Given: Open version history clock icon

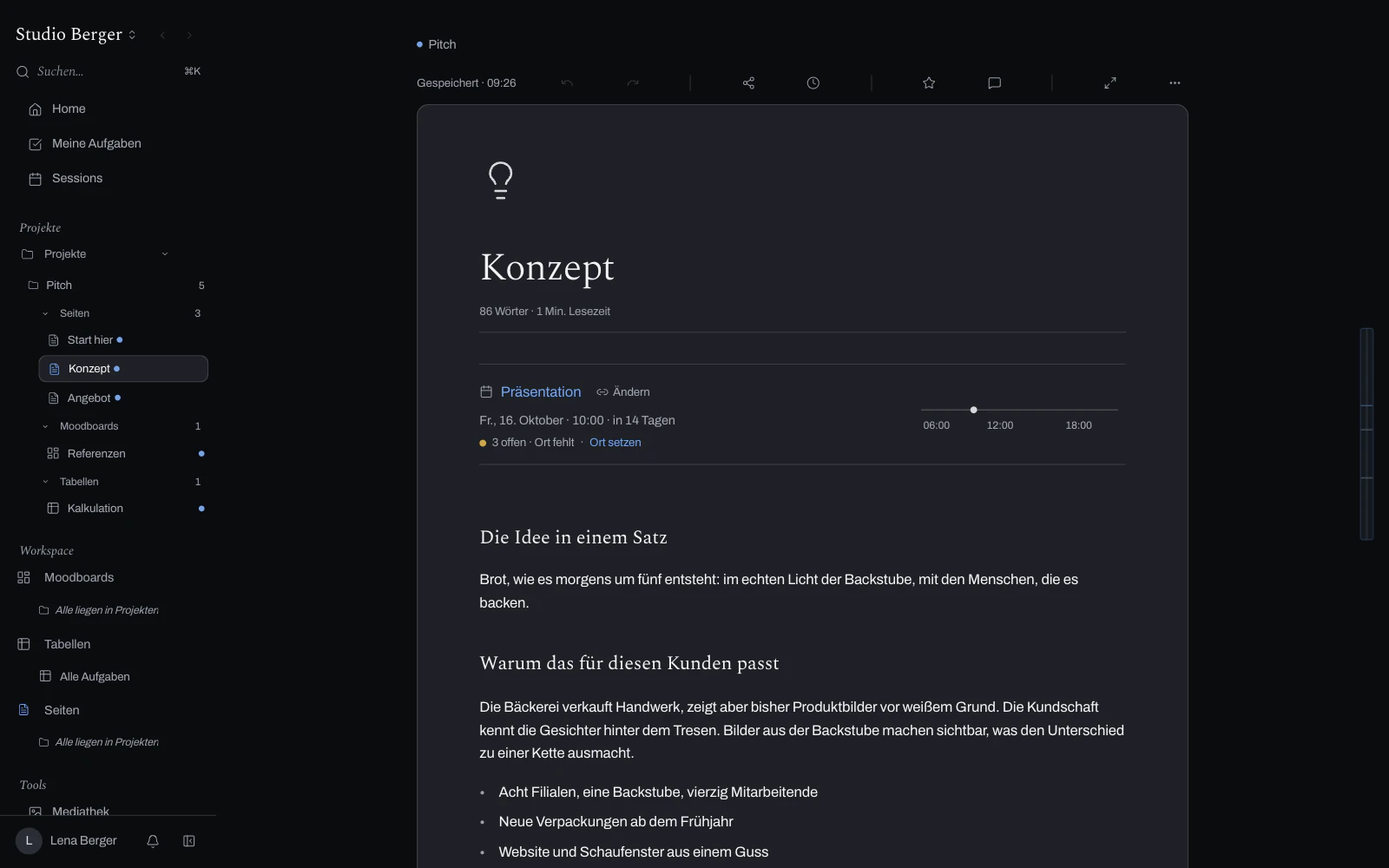Looking at the screenshot, I should pos(813,83).
